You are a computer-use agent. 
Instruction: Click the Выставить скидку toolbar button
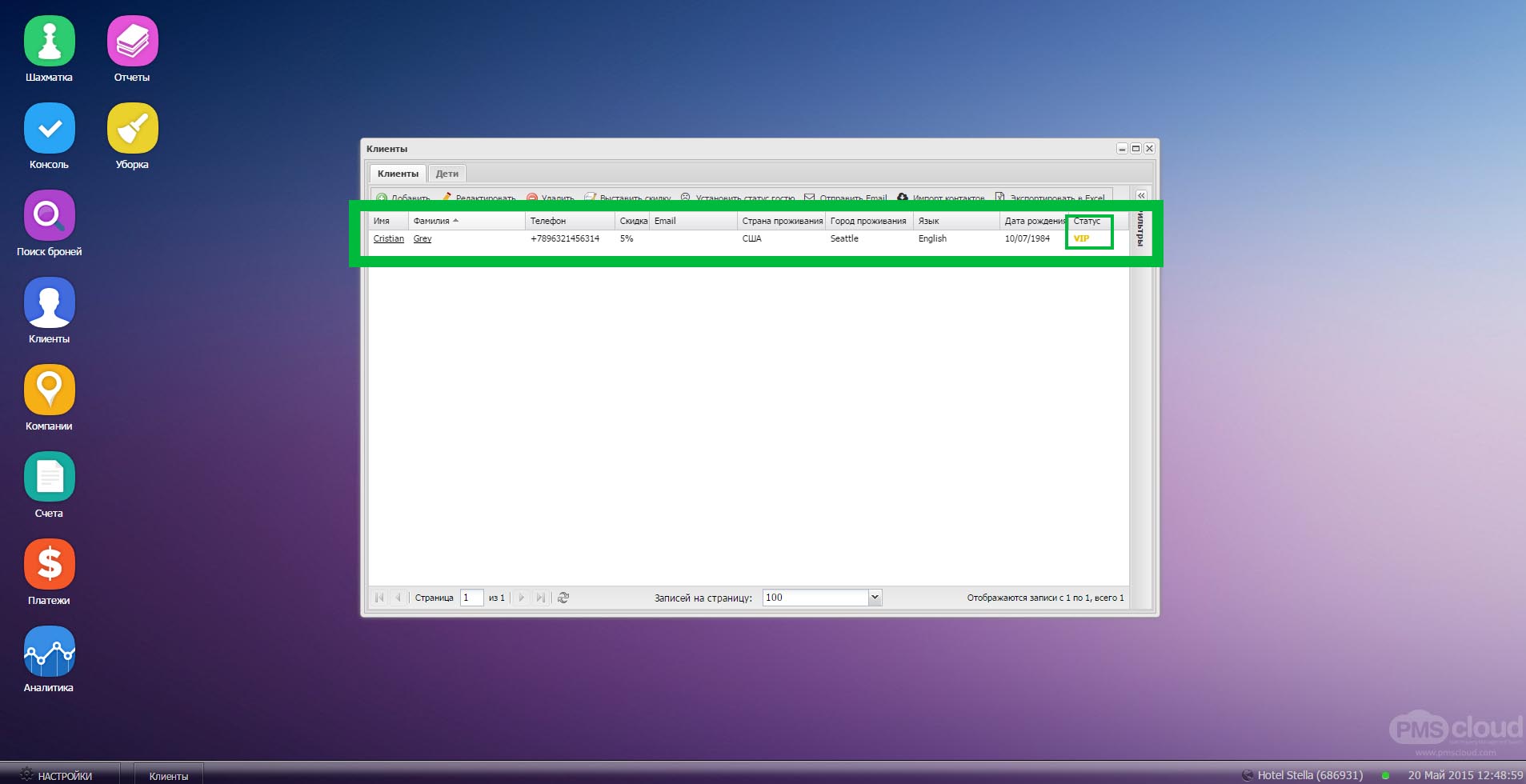(x=628, y=198)
